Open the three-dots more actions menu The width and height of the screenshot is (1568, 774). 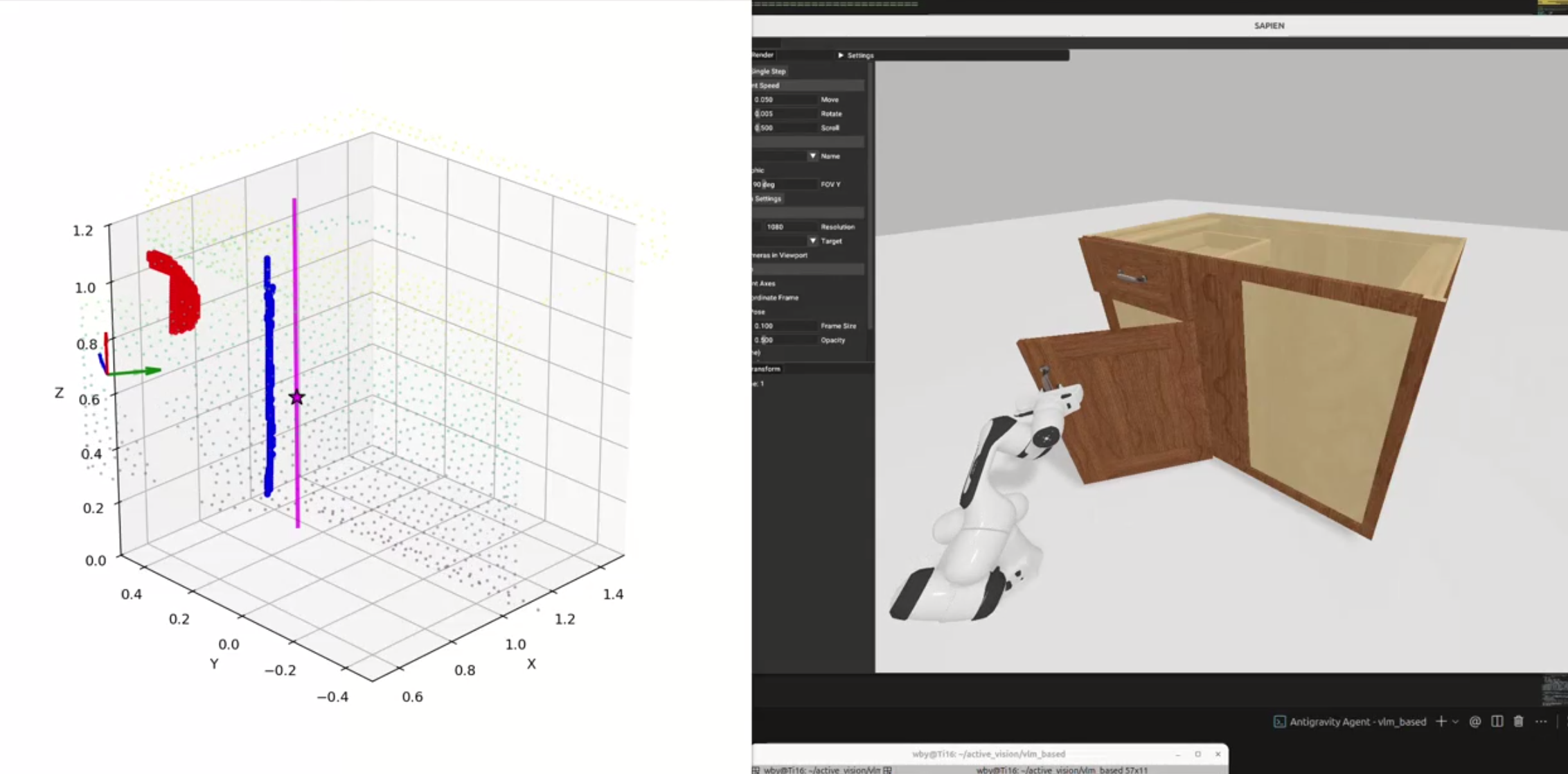click(1541, 721)
